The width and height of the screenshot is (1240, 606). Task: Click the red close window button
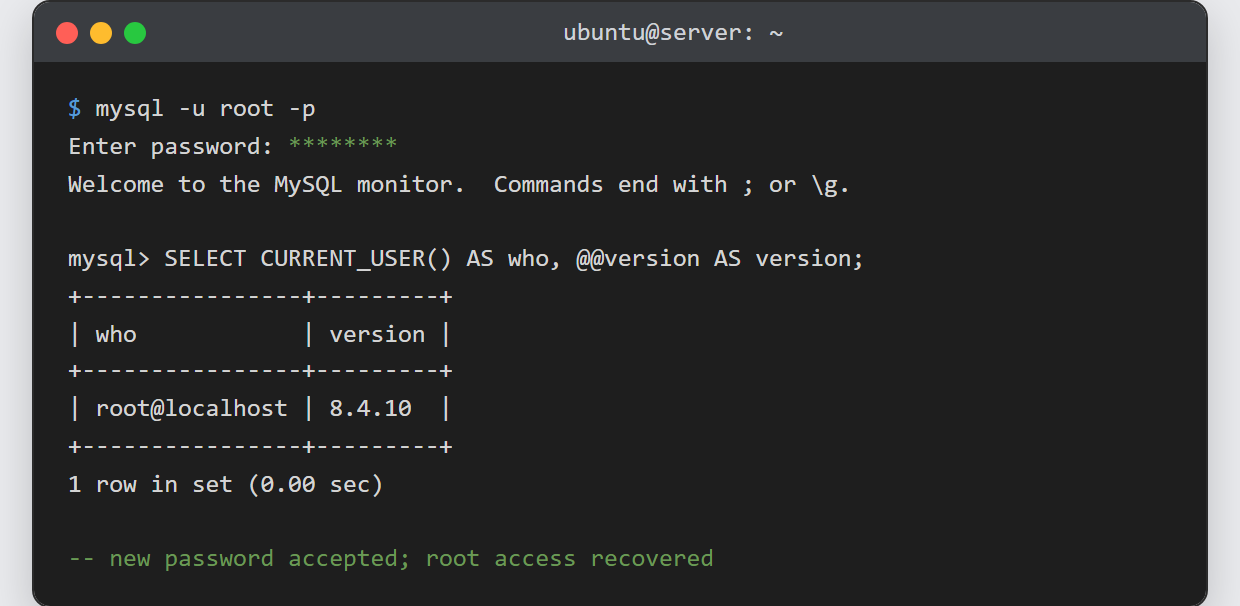click(x=67, y=33)
